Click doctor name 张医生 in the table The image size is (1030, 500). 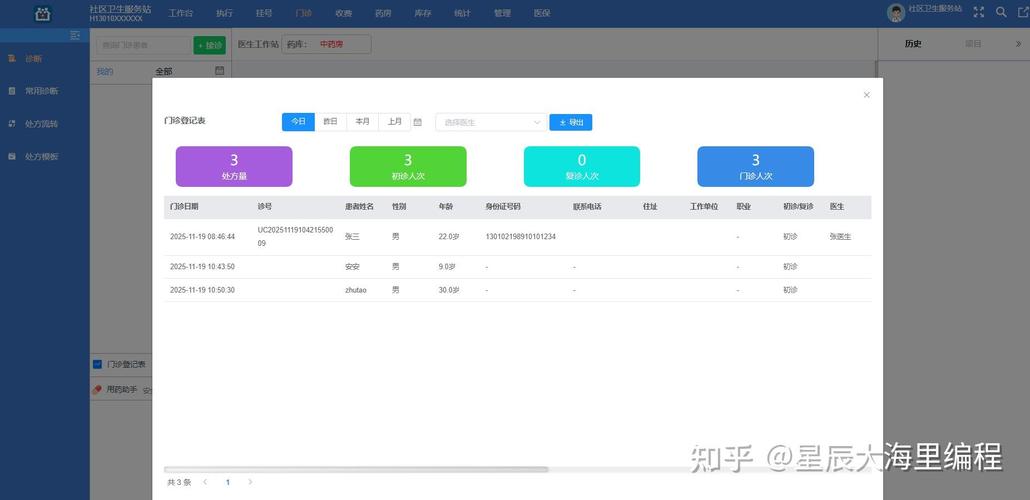tap(840, 237)
